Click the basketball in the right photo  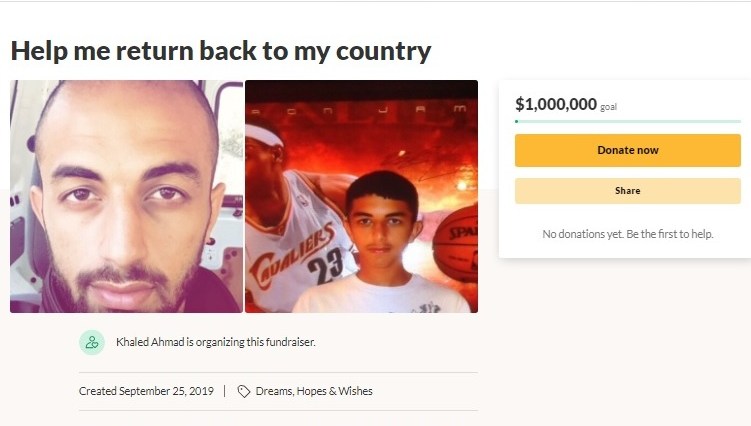(456, 245)
